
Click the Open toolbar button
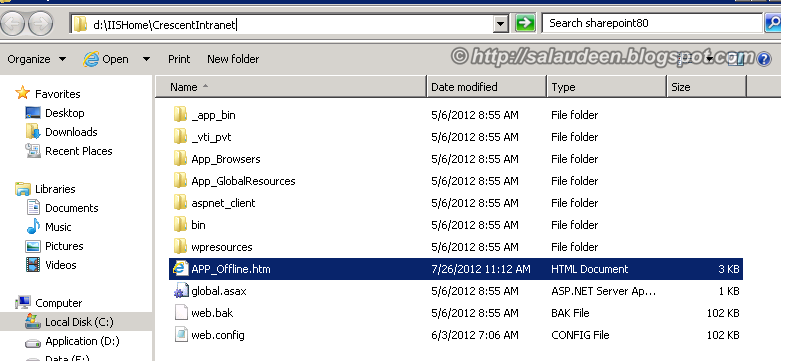(x=106, y=59)
